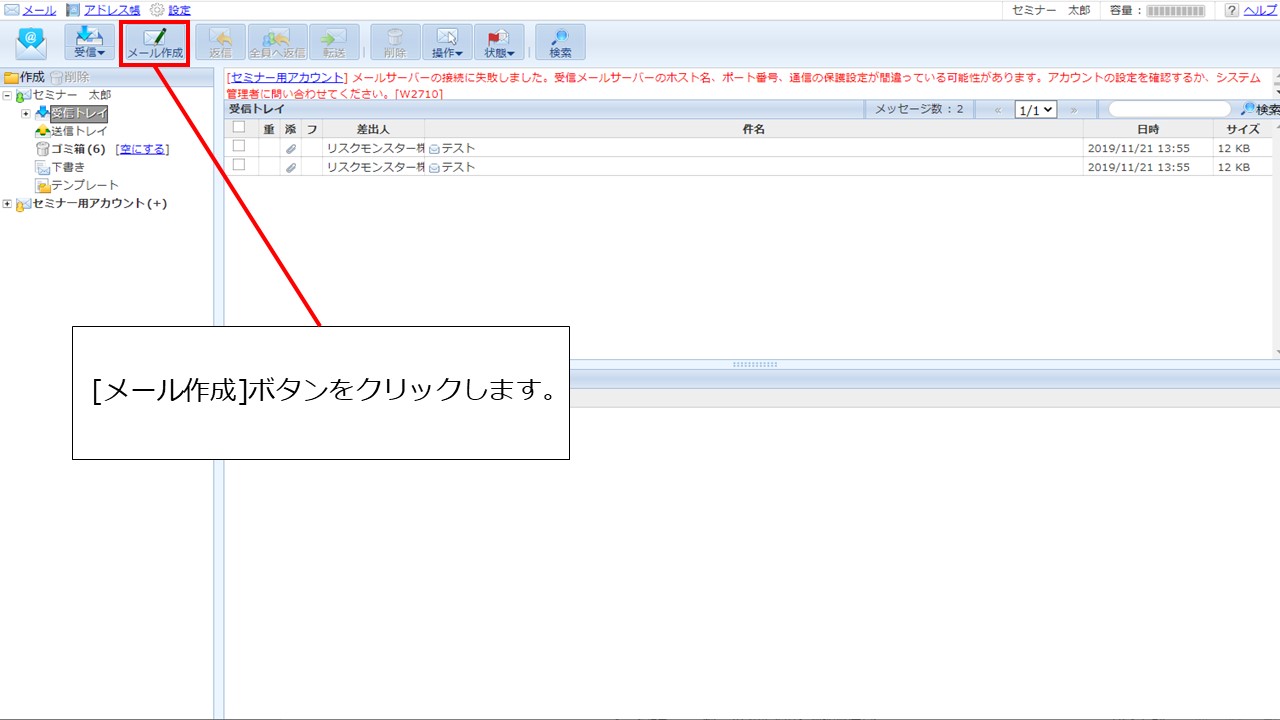
Task: Open the 状態 status dropdown
Action: coord(499,43)
